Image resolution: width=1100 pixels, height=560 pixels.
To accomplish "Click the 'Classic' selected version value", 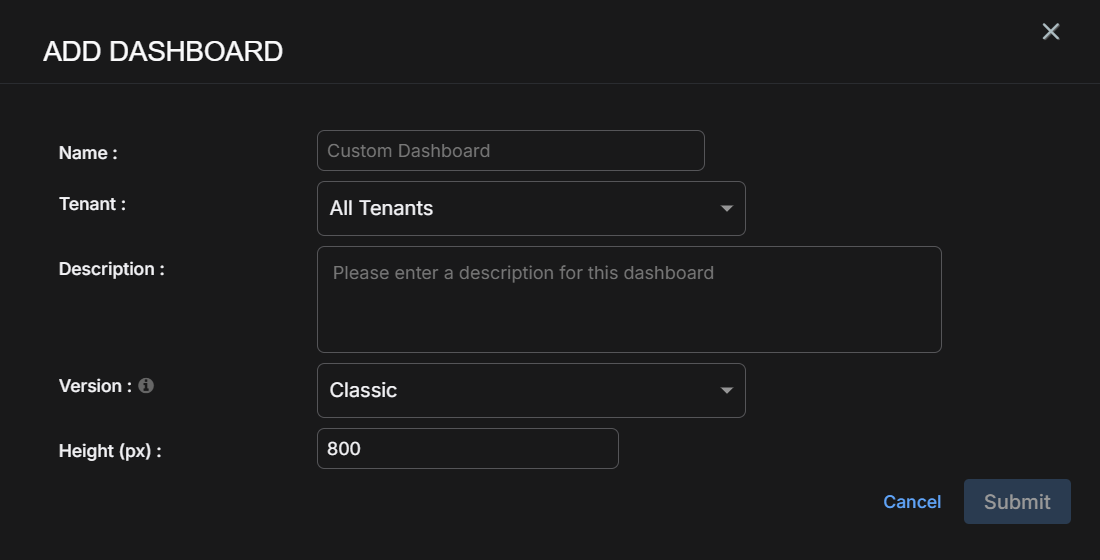I will pos(363,390).
